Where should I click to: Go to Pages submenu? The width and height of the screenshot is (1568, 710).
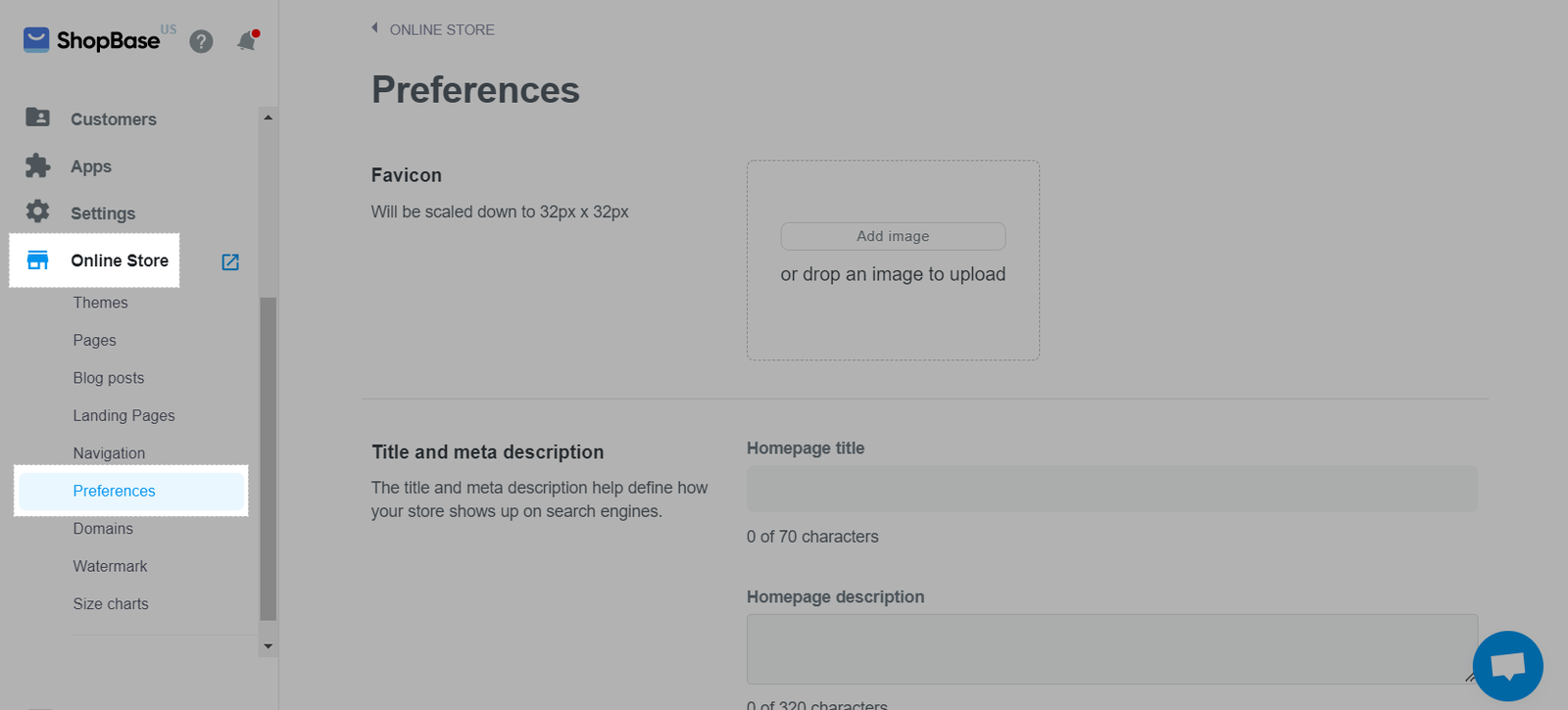coord(94,340)
